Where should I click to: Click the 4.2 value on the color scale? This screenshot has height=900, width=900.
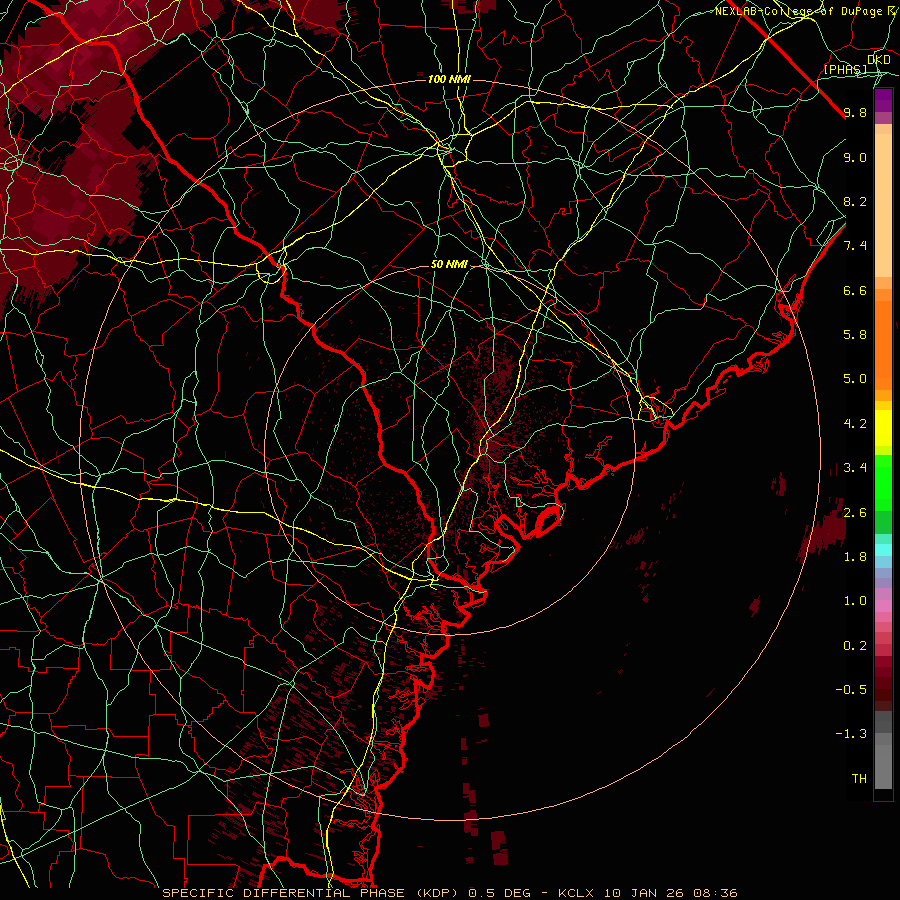click(855, 424)
